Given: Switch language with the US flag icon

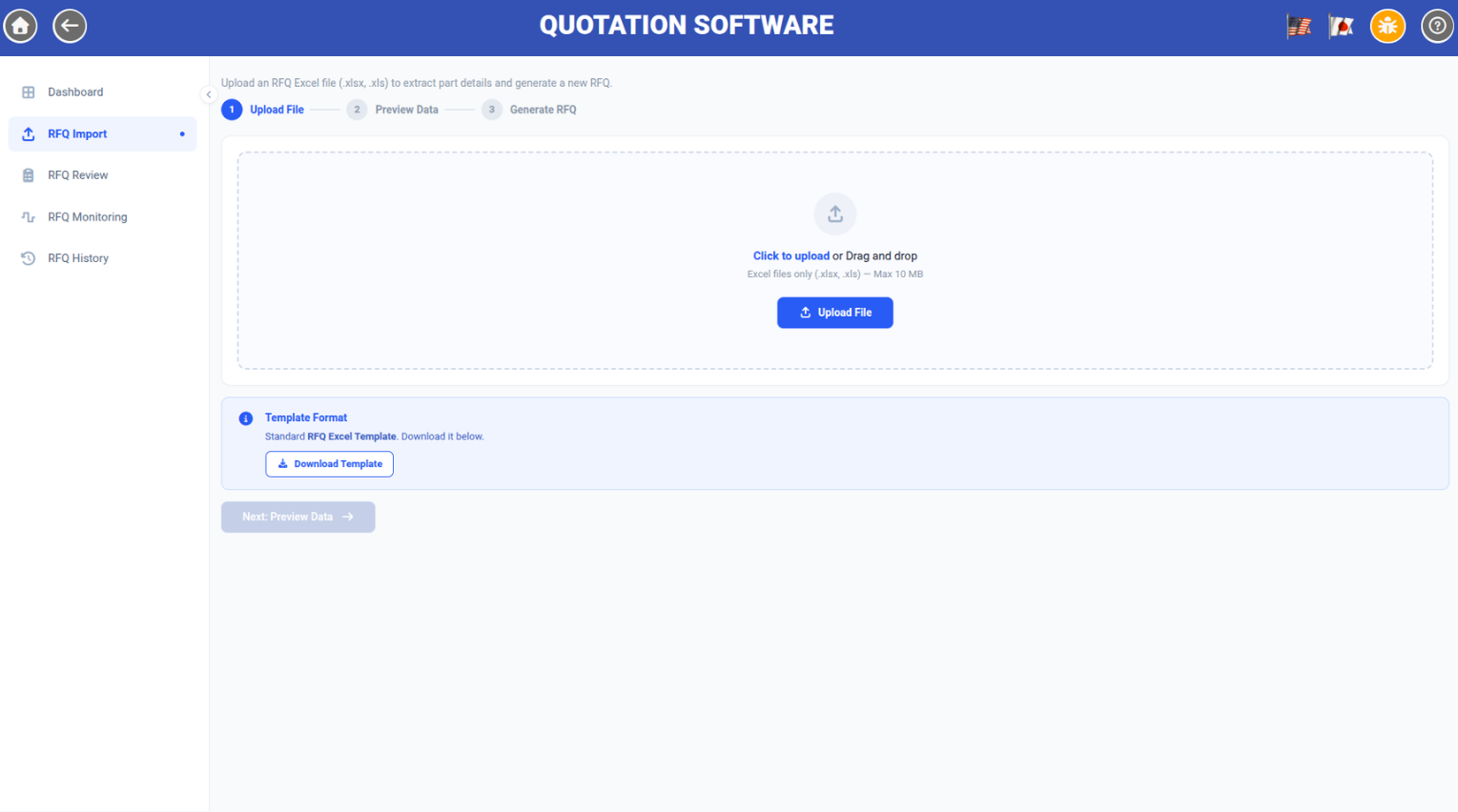Looking at the screenshot, I should [x=1299, y=27].
